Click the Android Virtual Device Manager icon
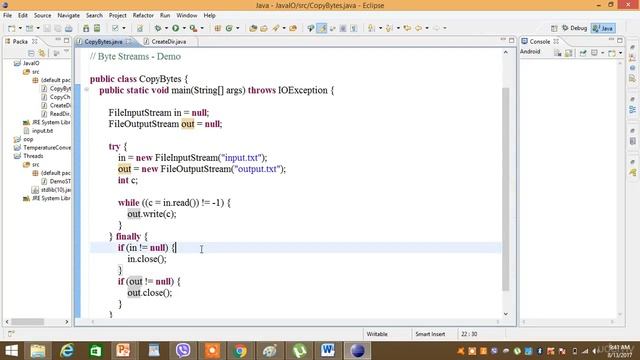Screen dimensions: 640x360 97,28
